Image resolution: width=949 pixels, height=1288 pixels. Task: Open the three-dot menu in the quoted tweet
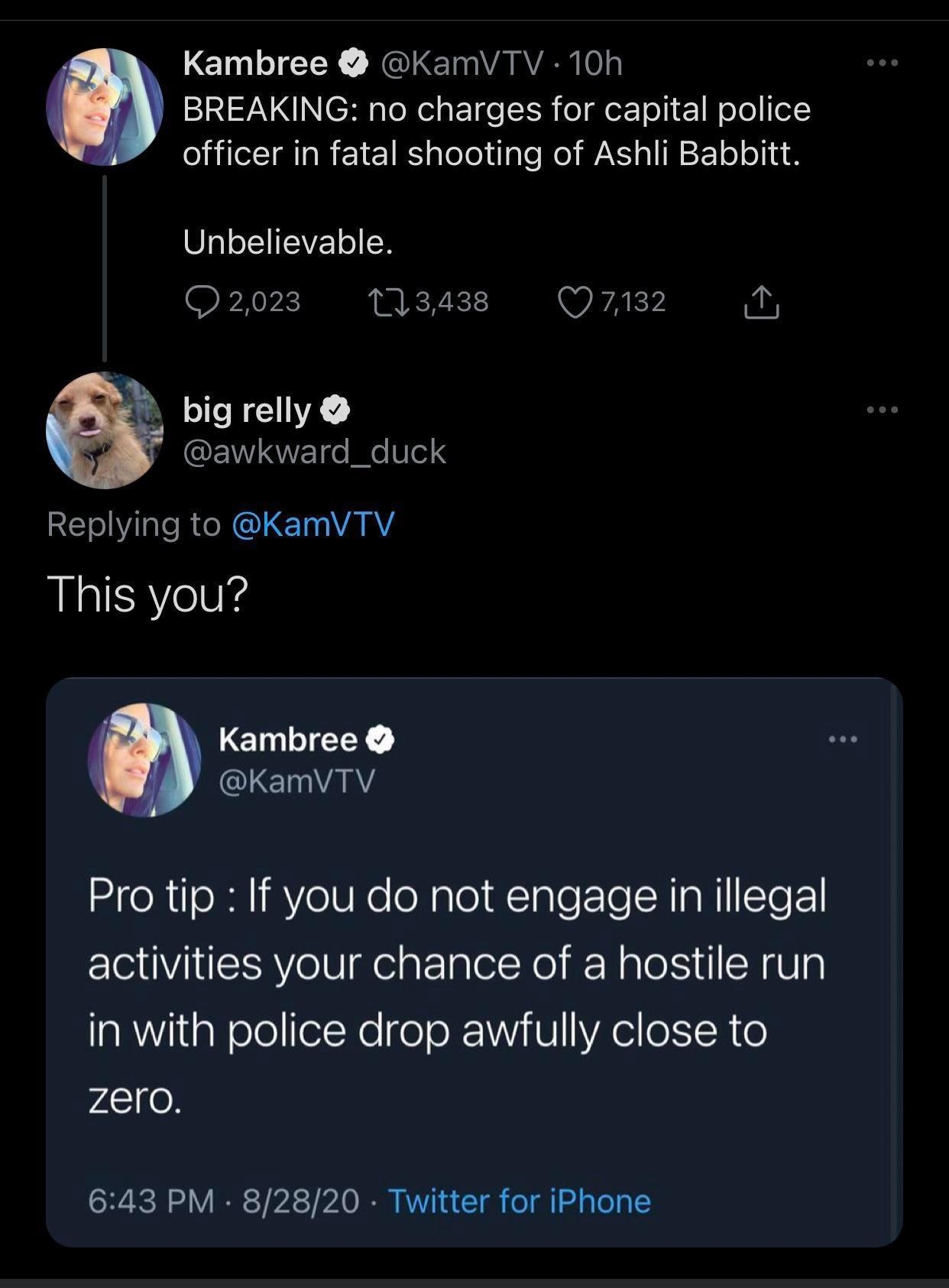point(843,739)
